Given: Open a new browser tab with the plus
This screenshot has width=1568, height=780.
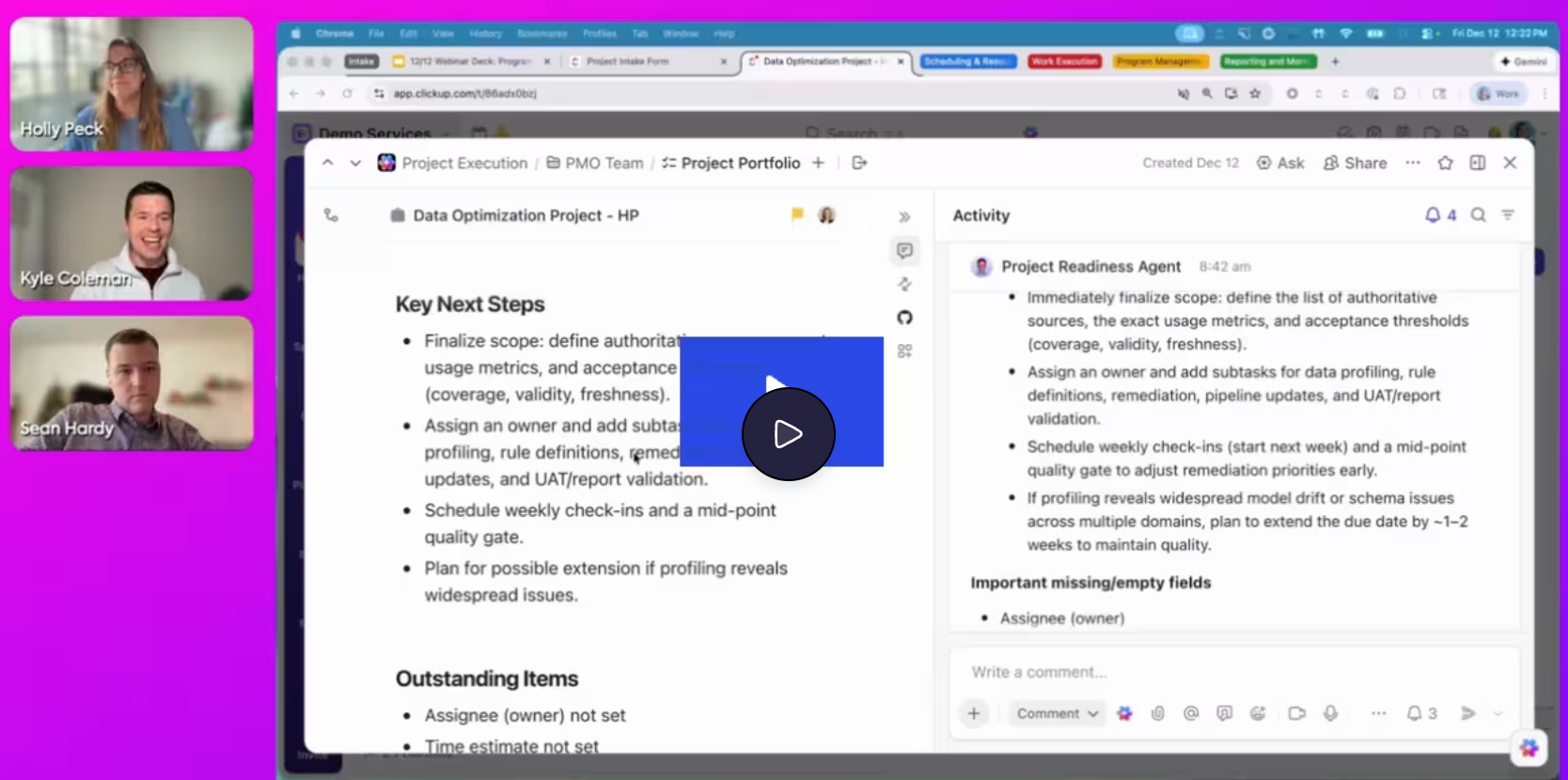Looking at the screenshot, I should tap(1335, 61).
